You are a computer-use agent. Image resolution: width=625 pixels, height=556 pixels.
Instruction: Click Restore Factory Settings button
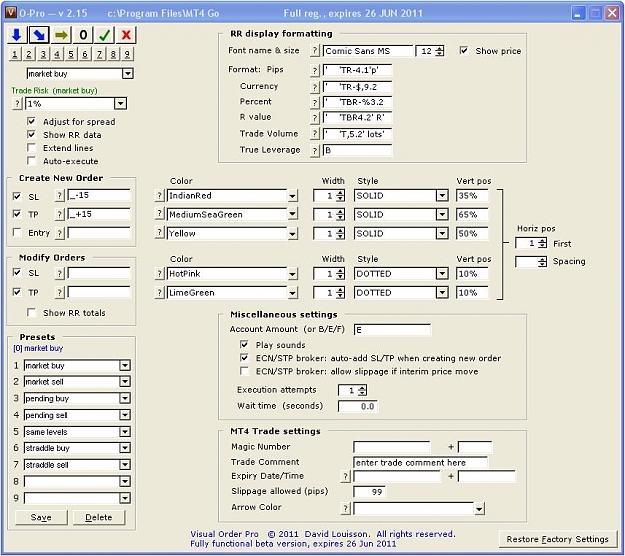[557, 539]
